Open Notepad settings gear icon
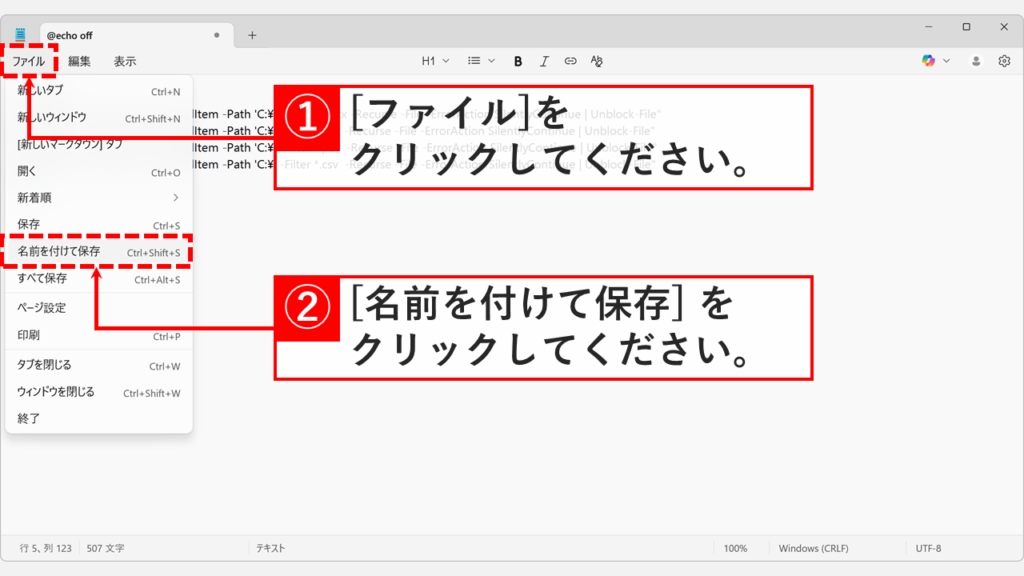 [x=1004, y=61]
